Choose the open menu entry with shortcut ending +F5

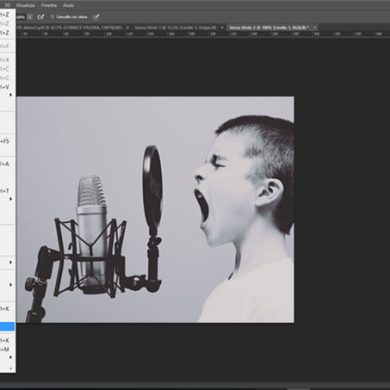click(x=8, y=141)
